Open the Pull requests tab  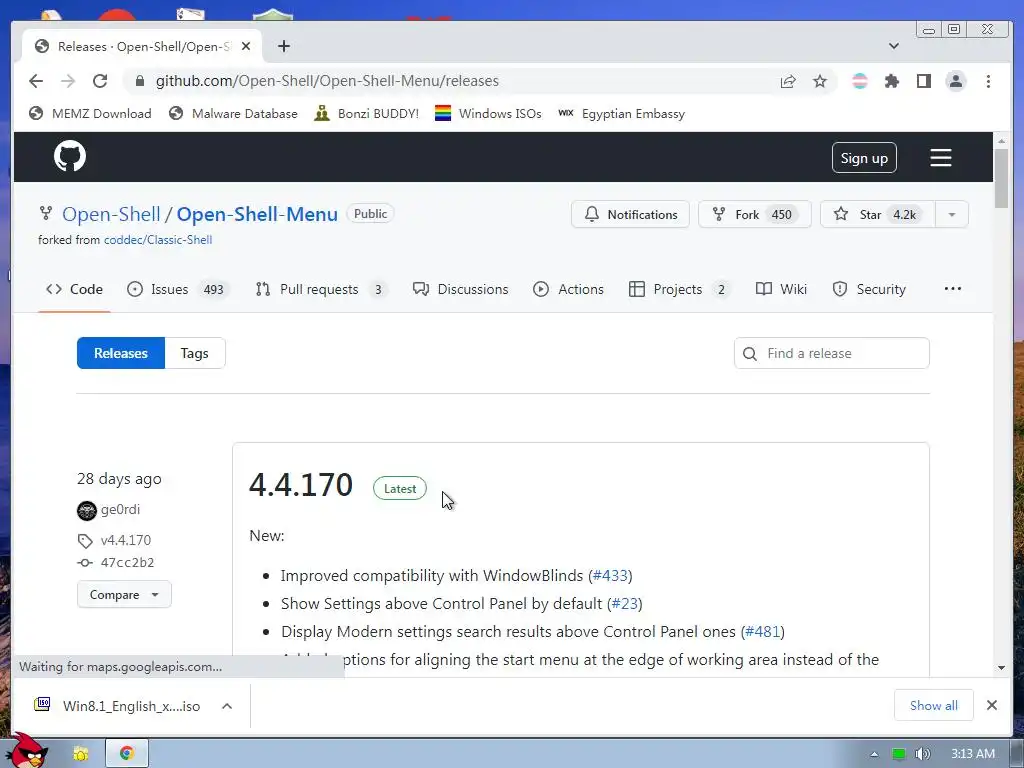click(x=321, y=289)
